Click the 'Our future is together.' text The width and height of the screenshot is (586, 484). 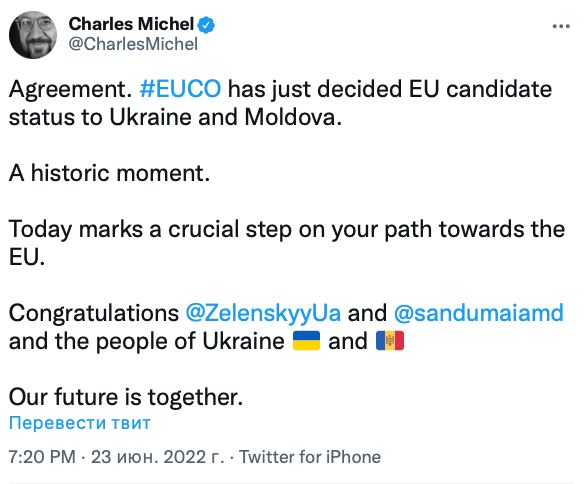tap(126, 397)
